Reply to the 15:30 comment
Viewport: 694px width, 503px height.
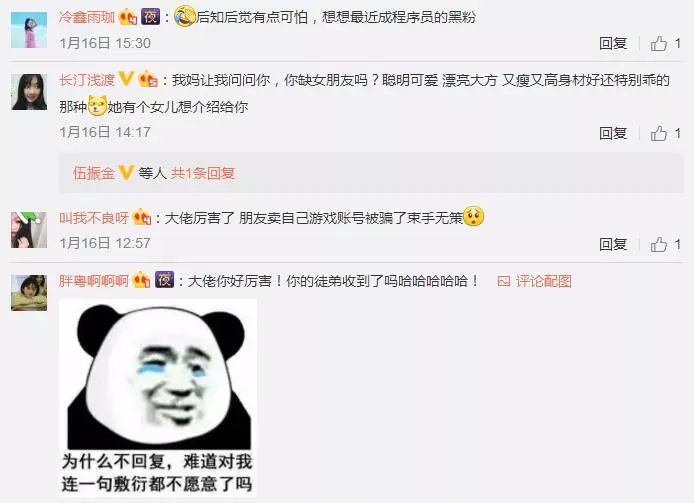coord(613,43)
